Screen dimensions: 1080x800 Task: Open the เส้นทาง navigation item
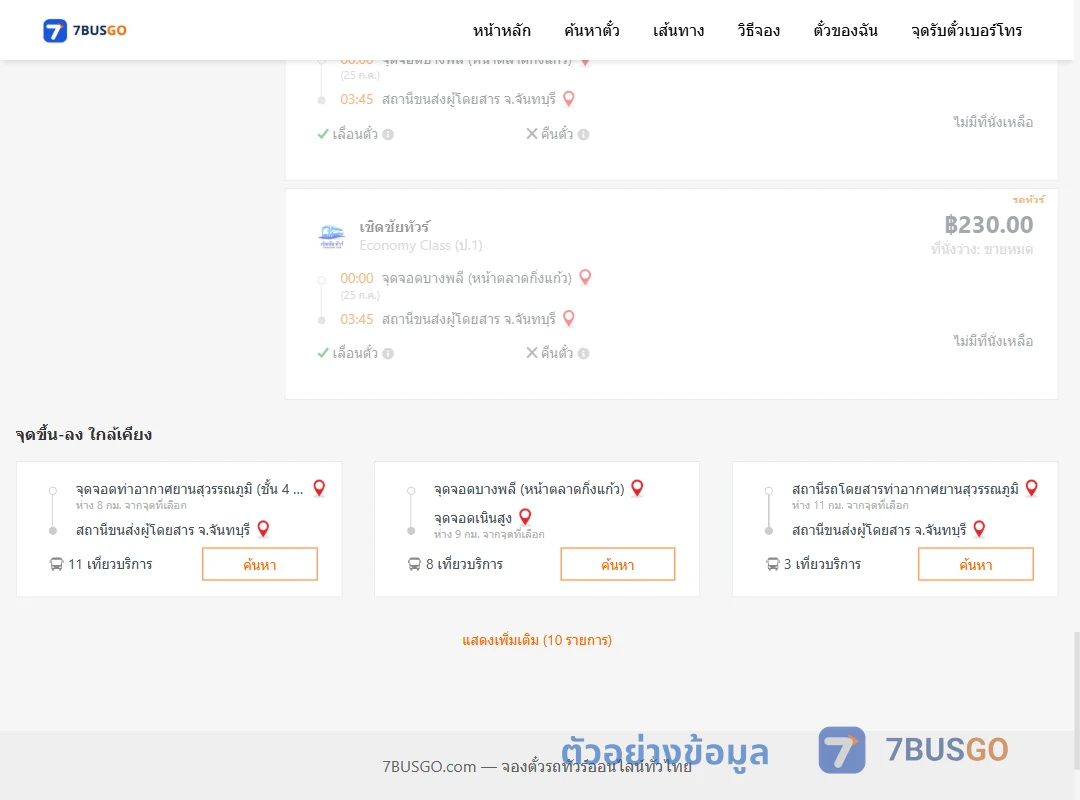[678, 30]
